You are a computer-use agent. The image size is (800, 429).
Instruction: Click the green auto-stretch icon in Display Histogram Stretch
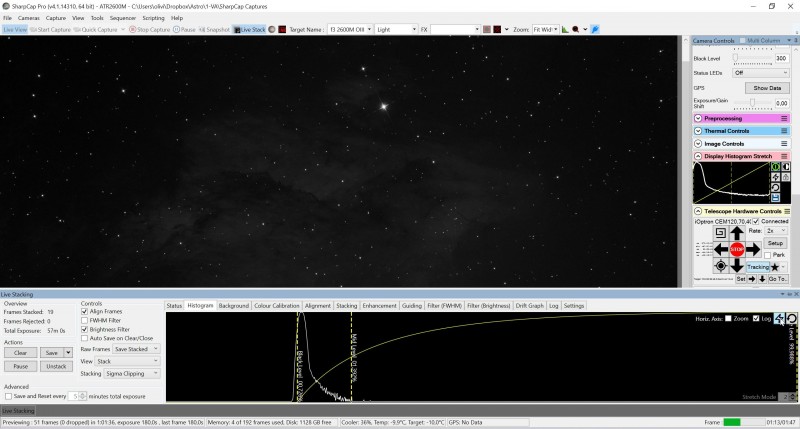pos(775,167)
